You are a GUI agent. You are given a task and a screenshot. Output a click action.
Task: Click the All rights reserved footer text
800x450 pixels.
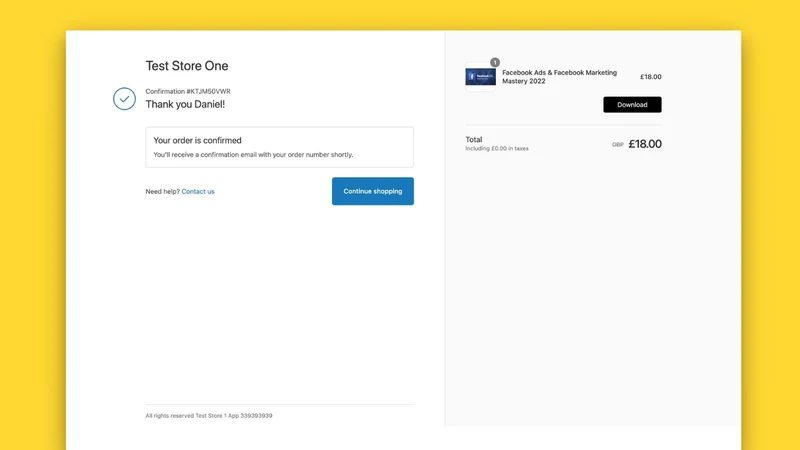(x=209, y=416)
